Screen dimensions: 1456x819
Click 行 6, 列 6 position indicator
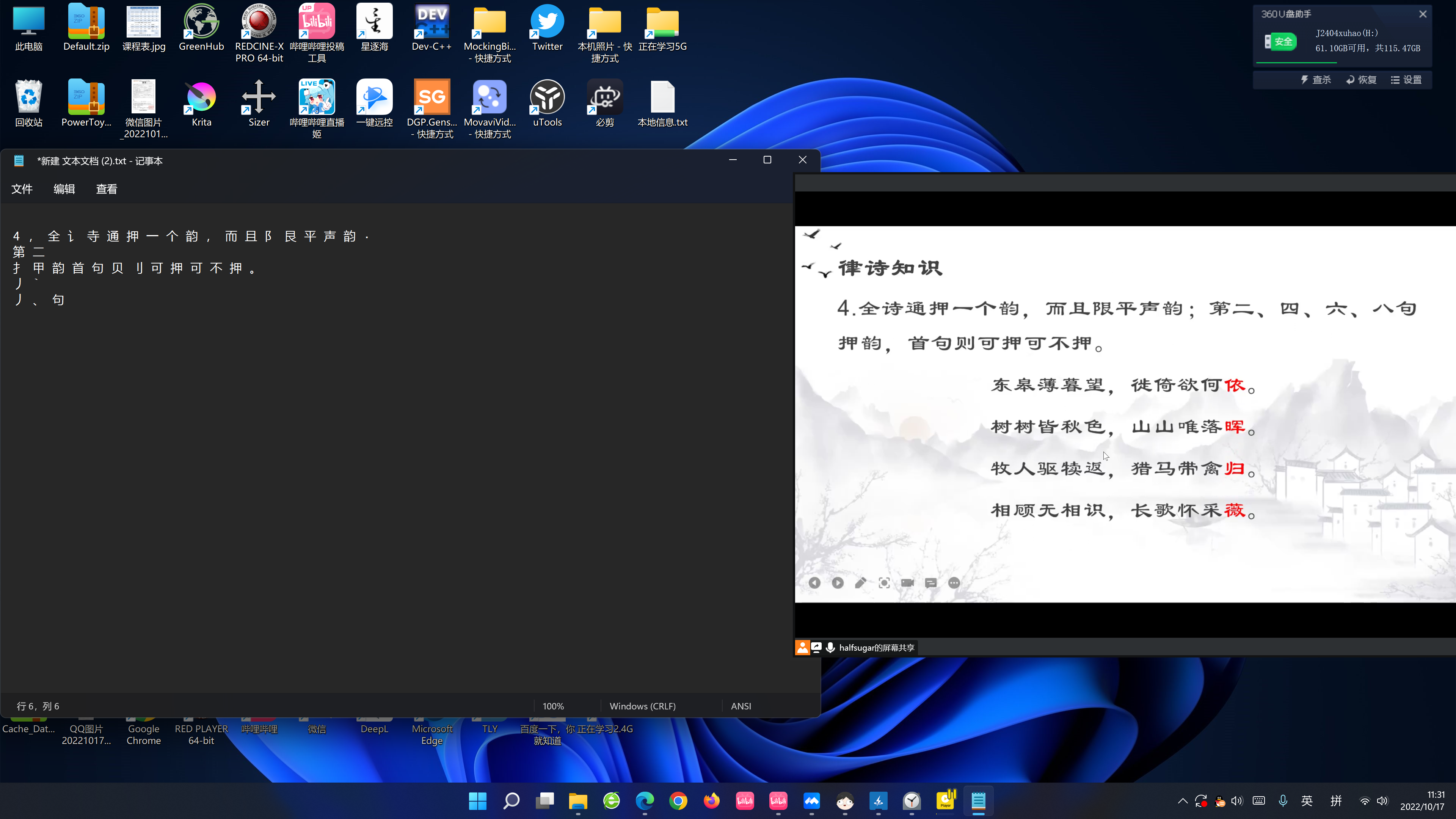coord(38,706)
